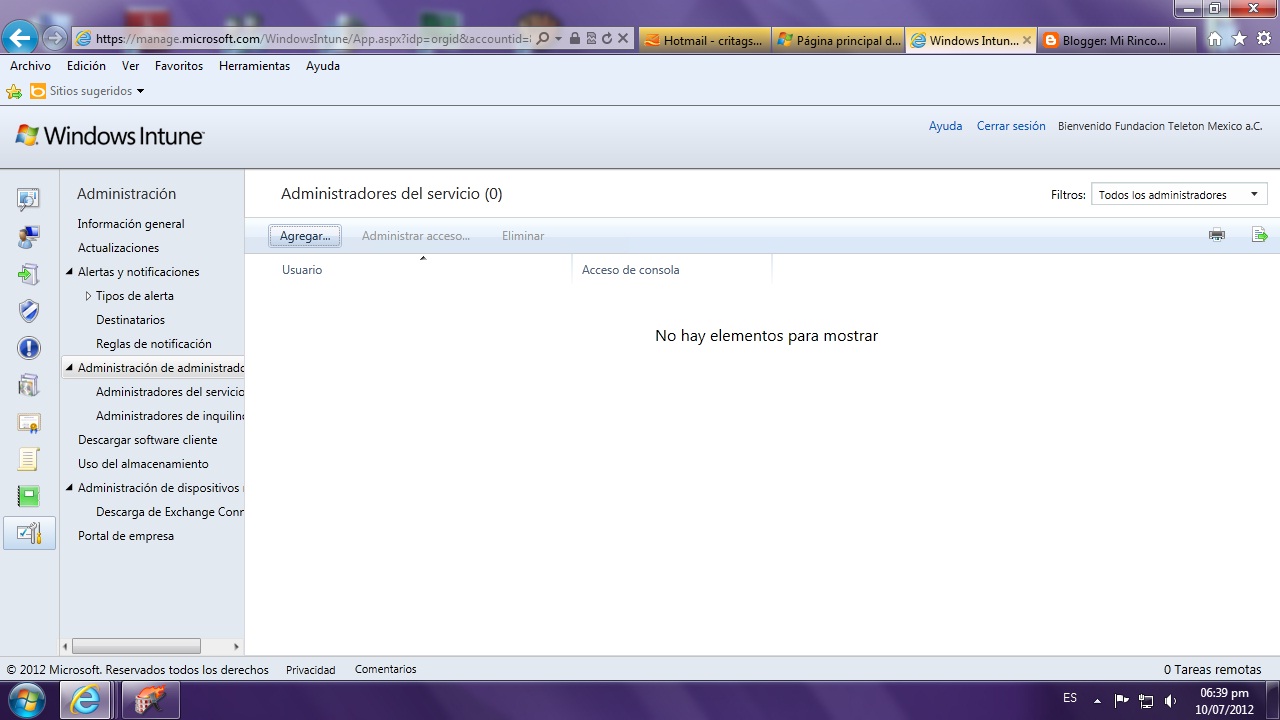Click the browser address bar URL field
The image size is (1280, 720).
coord(313,39)
